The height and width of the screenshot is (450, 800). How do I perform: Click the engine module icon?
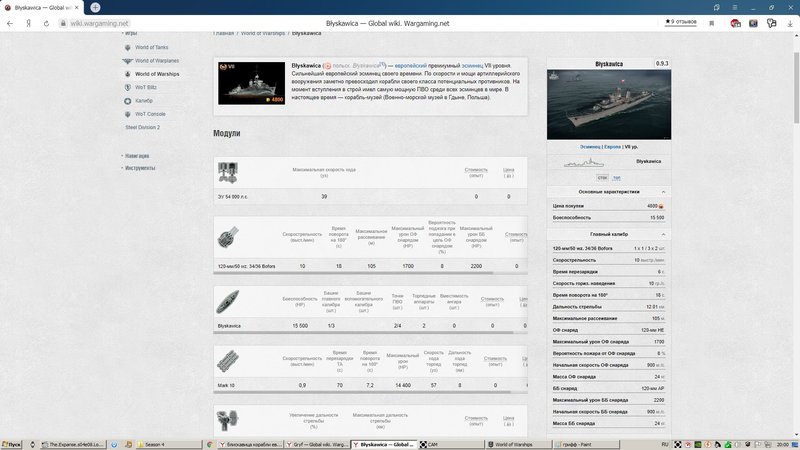[x=228, y=171]
